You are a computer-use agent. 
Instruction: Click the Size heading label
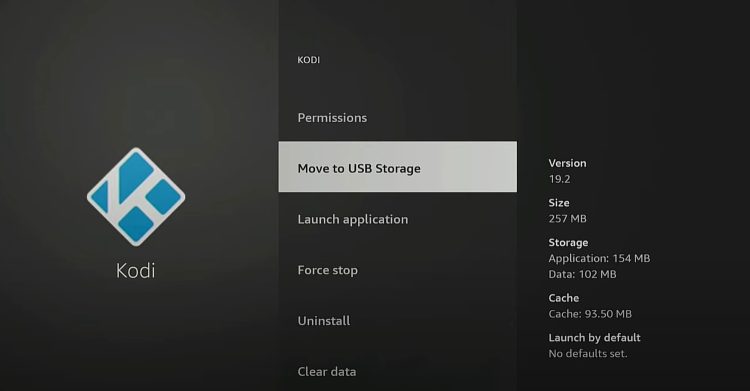[559, 203]
